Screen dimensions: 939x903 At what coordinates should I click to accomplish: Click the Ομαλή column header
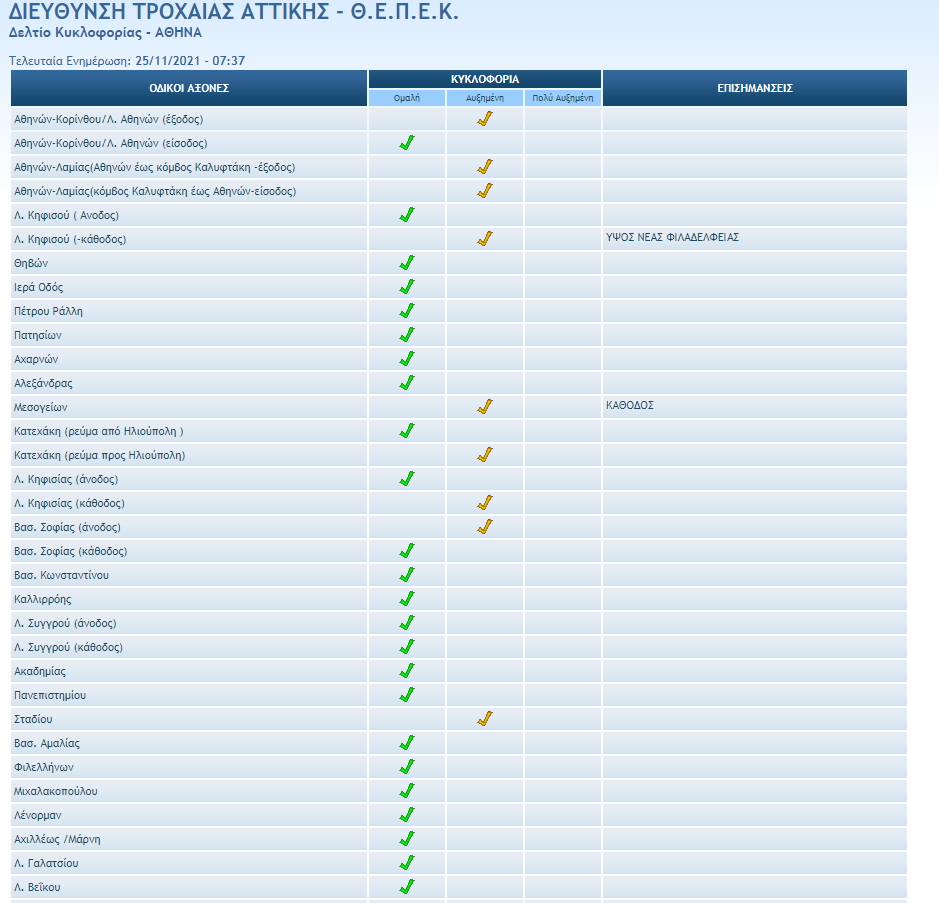point(407,98)
